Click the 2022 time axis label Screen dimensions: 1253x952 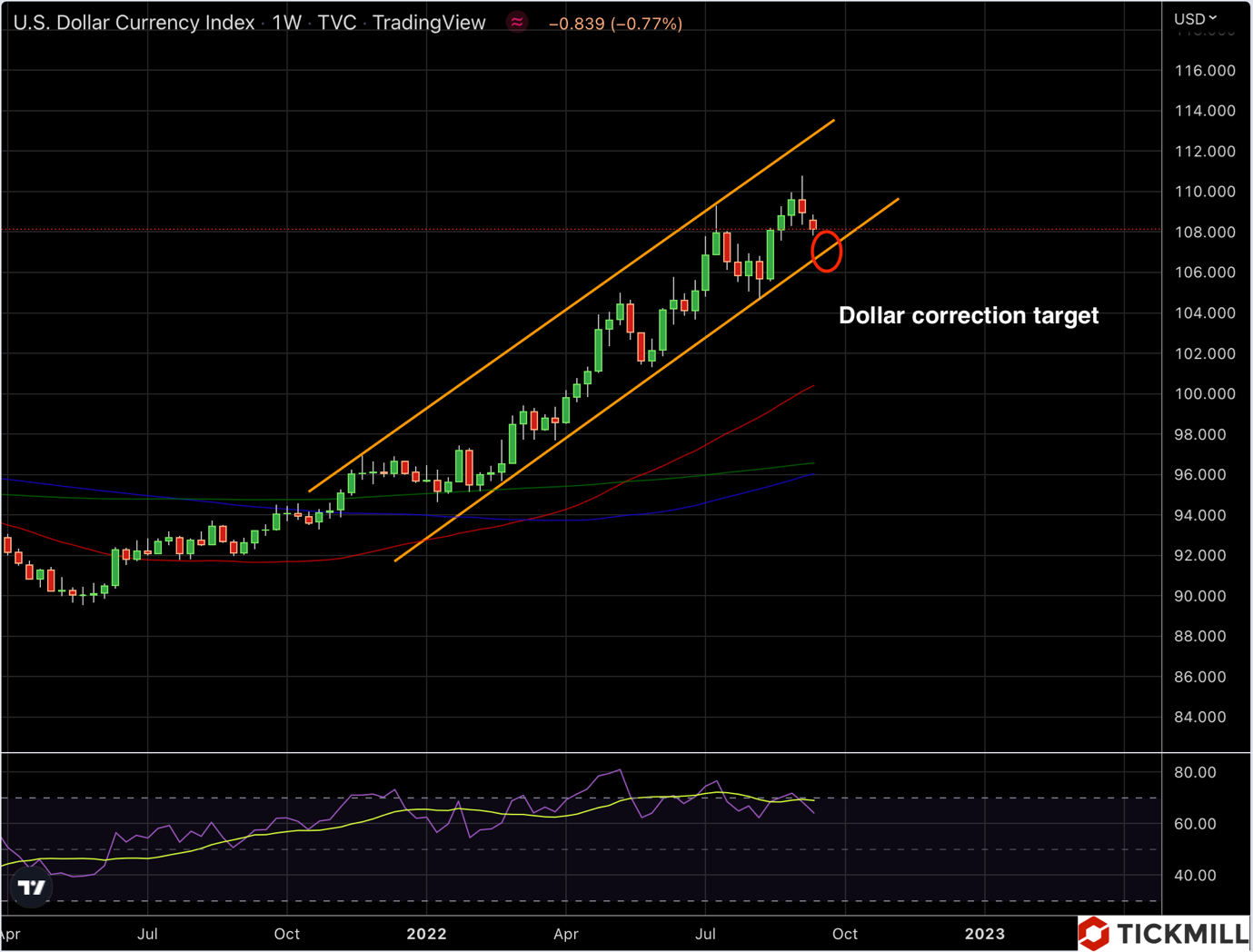pos(426,934)
